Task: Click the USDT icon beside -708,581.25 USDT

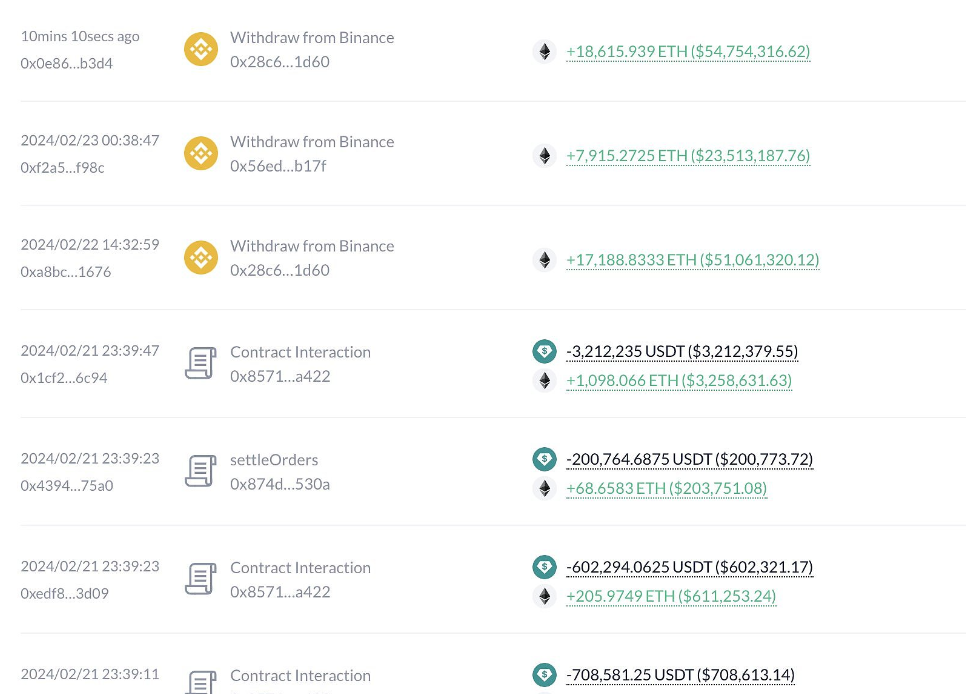Action: 544,675
